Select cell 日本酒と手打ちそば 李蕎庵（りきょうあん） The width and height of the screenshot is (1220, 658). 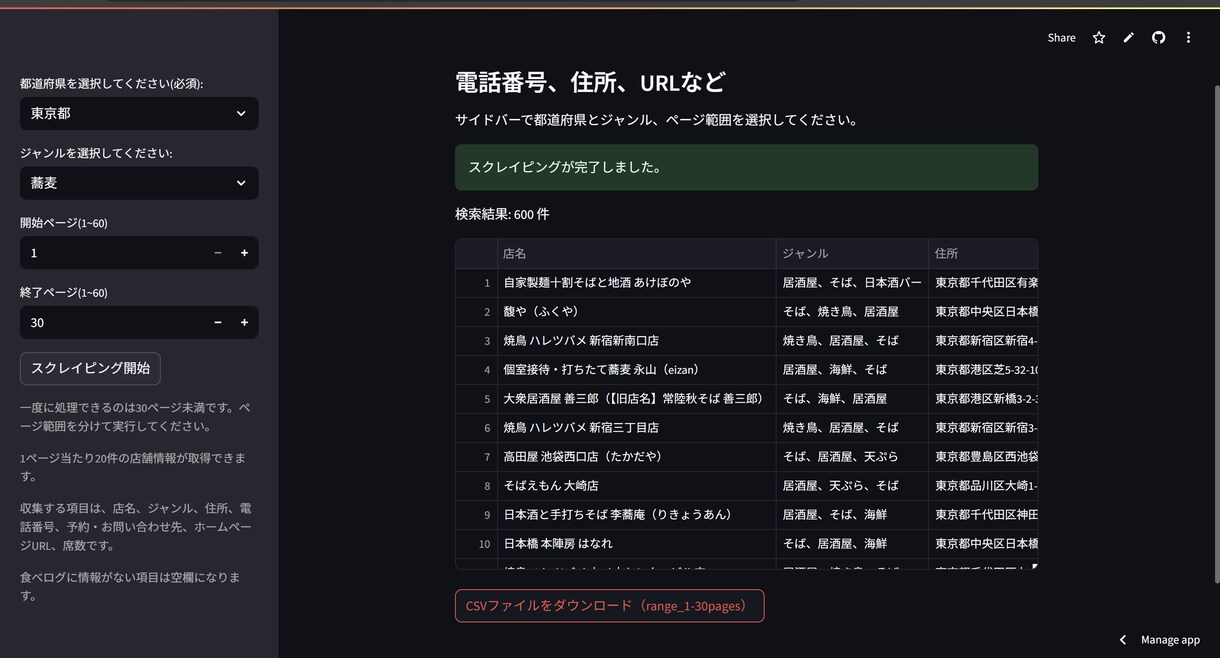coord(636,515)
